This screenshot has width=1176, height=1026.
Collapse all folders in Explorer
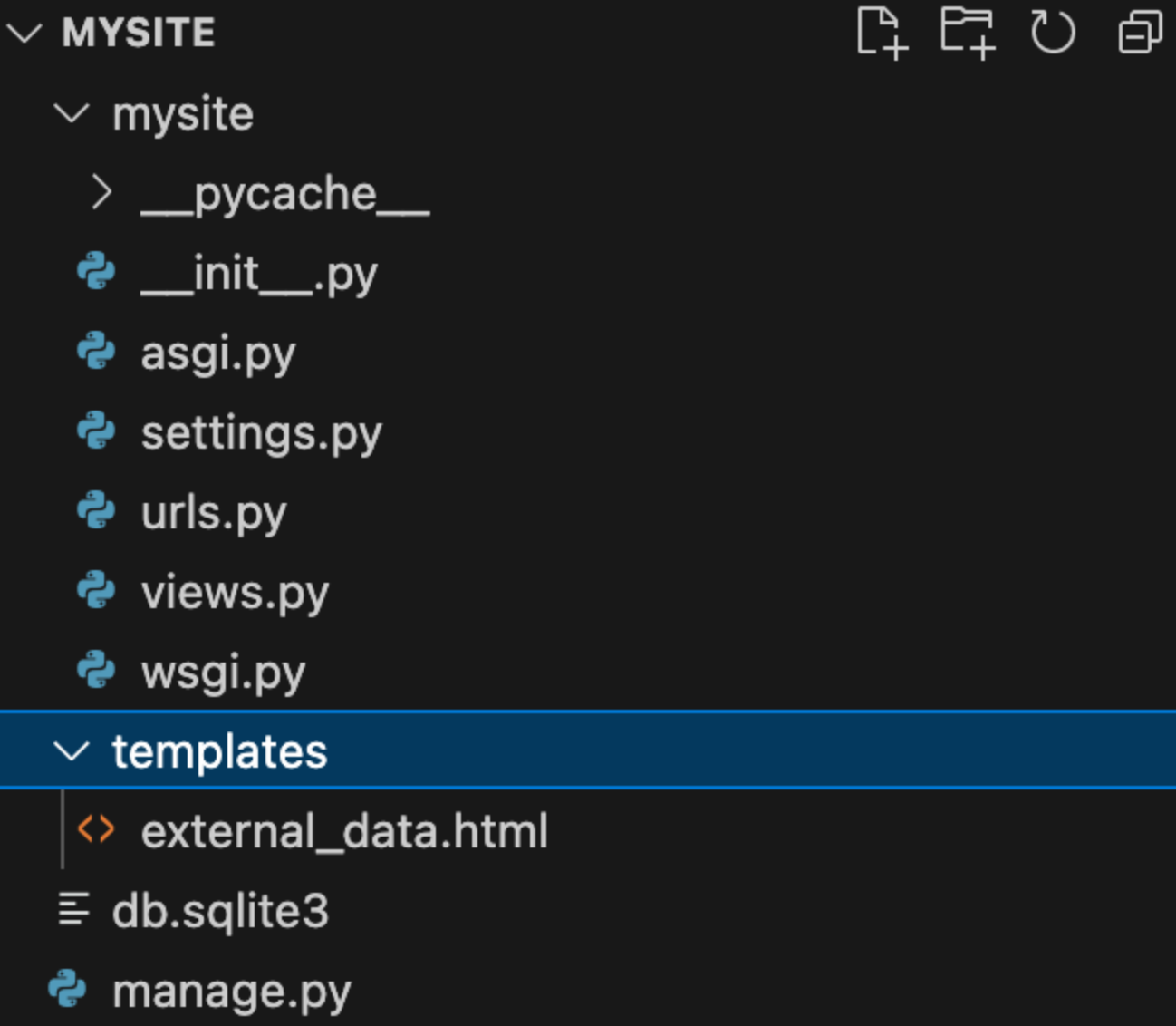click(x=1139, y=34)
